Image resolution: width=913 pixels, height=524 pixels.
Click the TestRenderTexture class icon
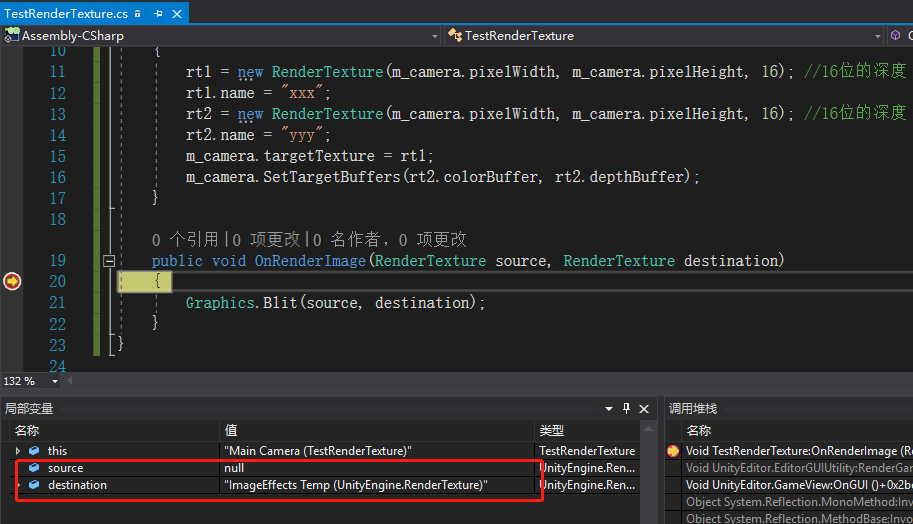pos(455,36)
